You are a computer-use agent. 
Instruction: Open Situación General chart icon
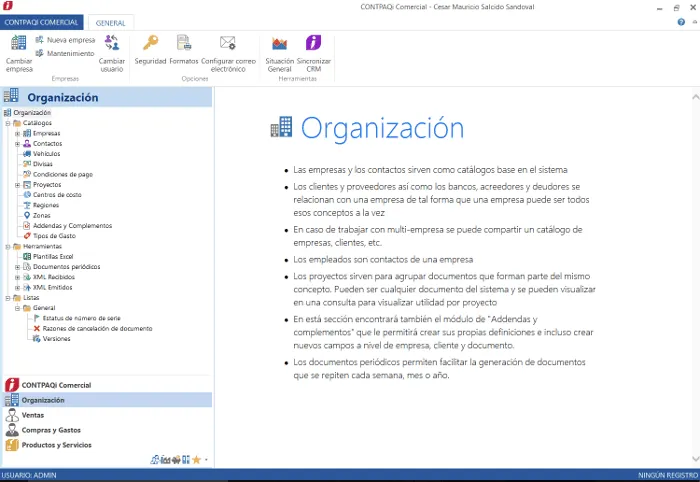pyautogui.click(x=280, y=43)
